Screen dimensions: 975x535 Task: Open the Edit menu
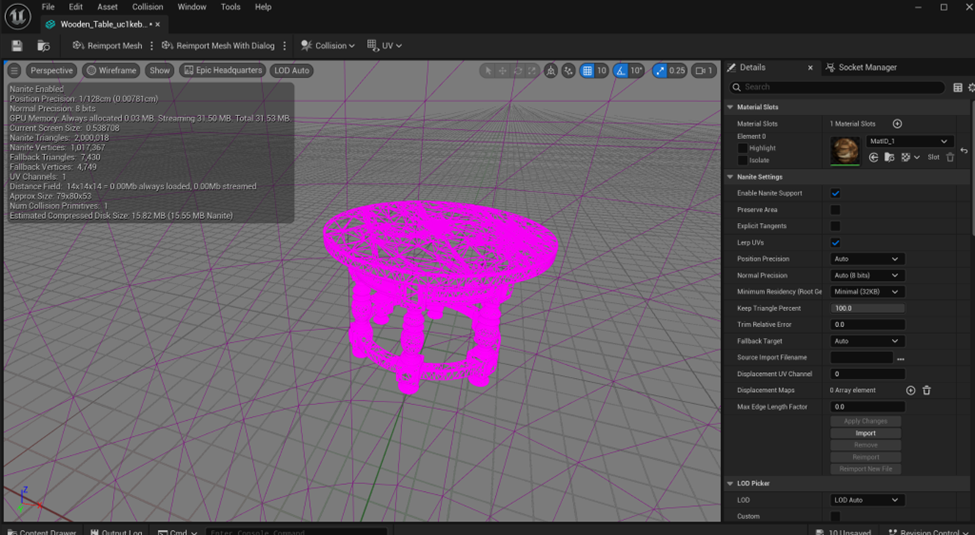[76, 7]
